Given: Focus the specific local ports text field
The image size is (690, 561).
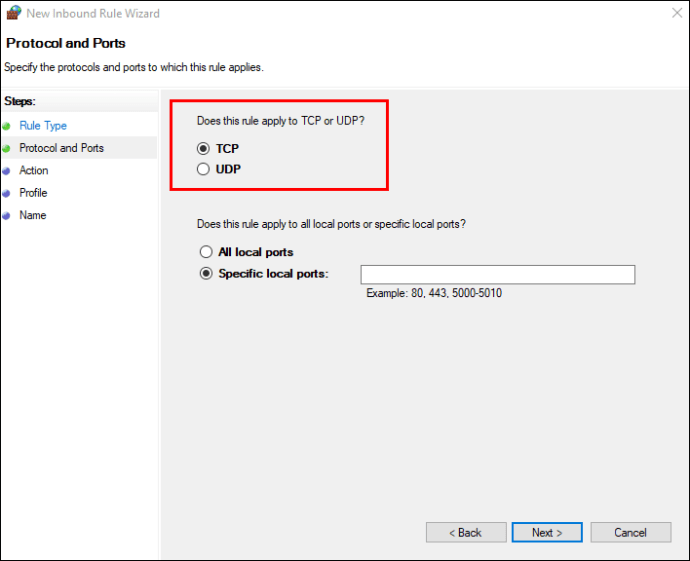Looking at the screenshot, I should (497, 275).
